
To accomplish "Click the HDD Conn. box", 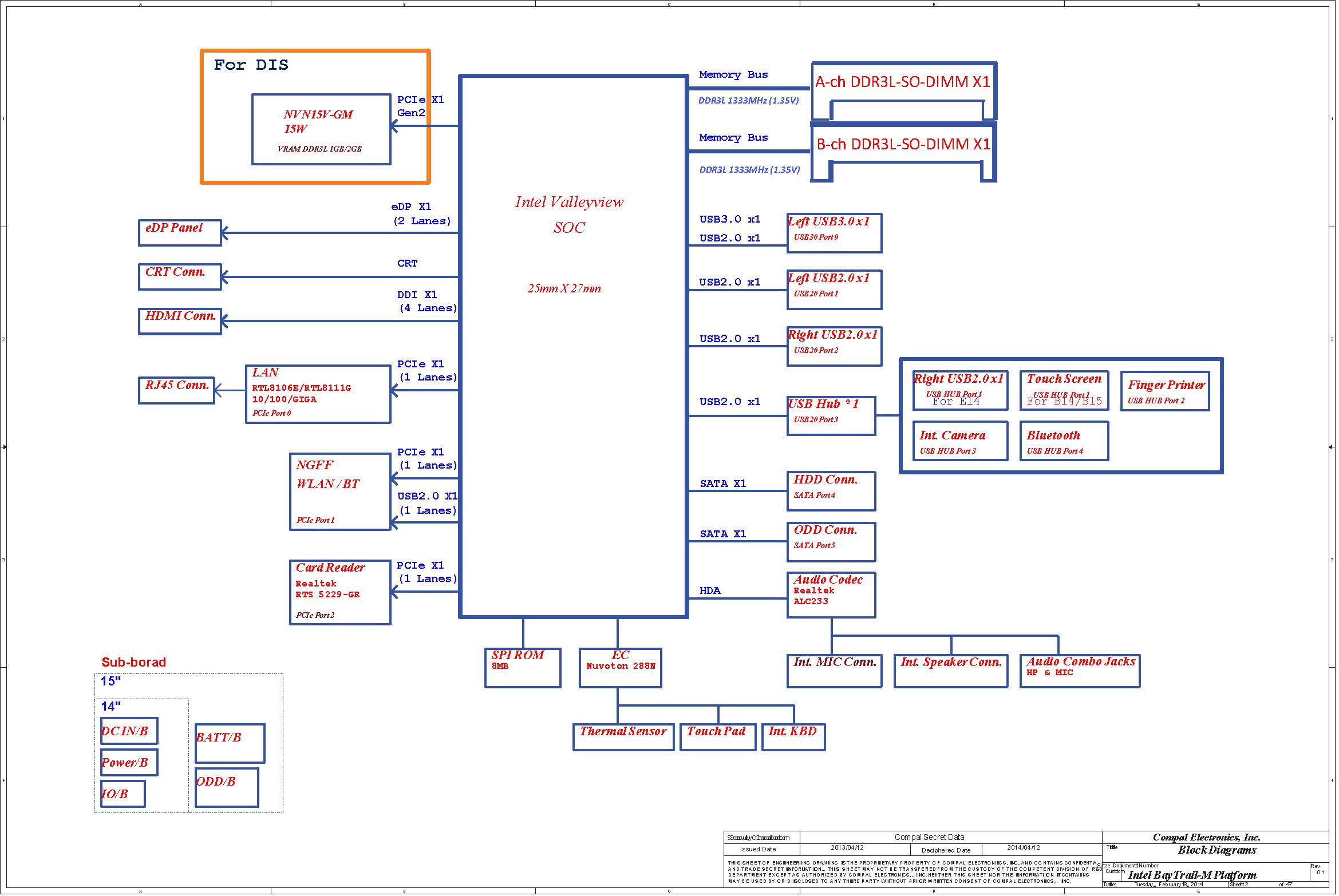I will [832, 492].
